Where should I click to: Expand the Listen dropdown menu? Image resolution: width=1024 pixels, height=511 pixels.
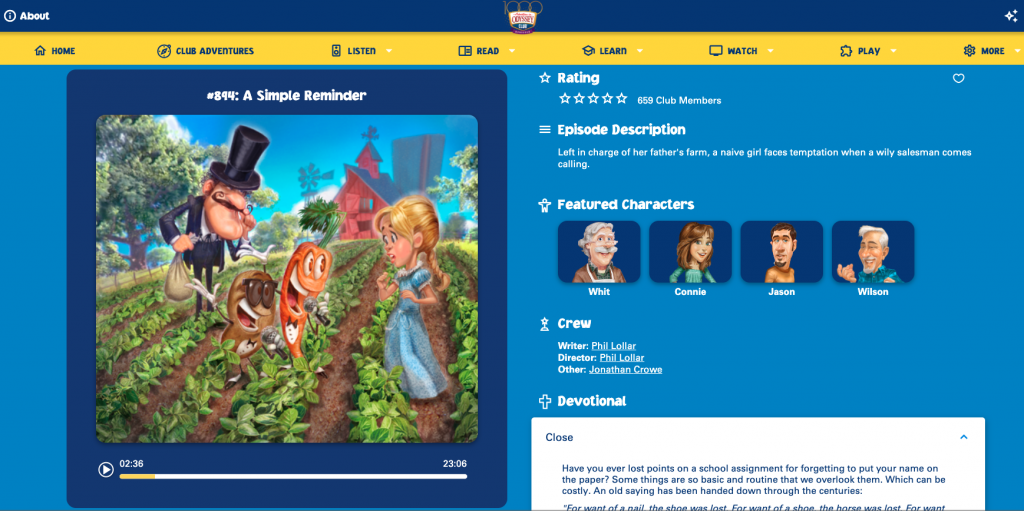coord(389,51)
